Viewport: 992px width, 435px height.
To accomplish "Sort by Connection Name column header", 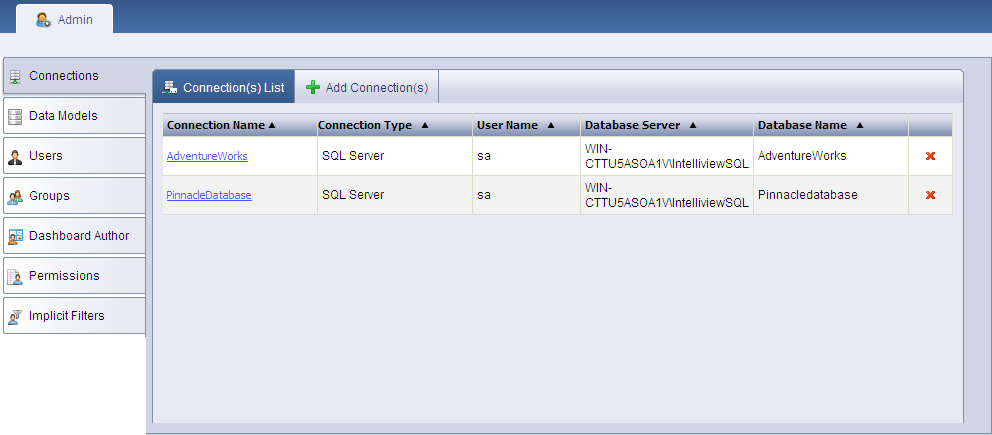I will click(221, 125).
